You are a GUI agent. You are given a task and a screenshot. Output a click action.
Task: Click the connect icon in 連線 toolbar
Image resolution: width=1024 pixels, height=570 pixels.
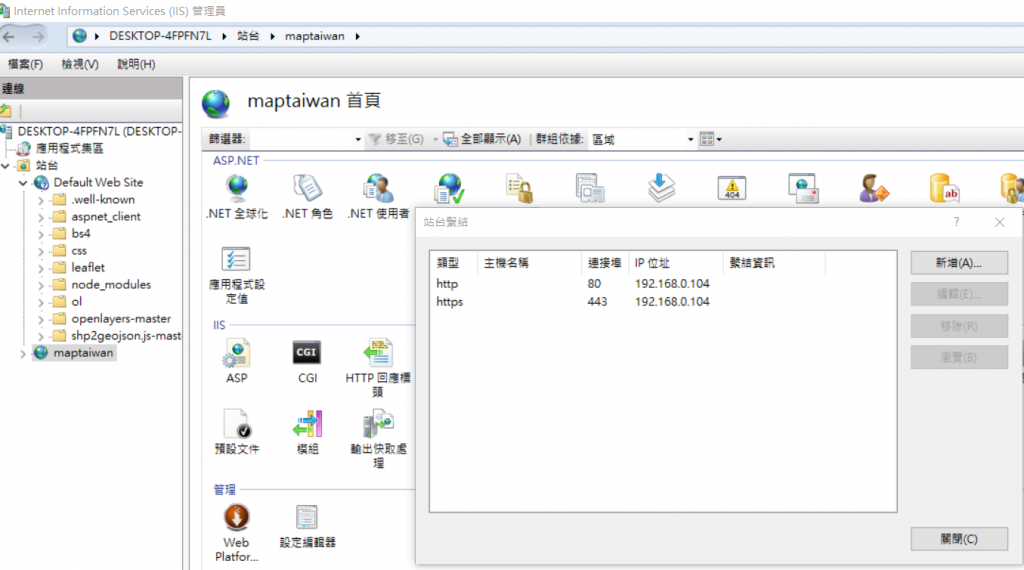(x=6, y=111)
